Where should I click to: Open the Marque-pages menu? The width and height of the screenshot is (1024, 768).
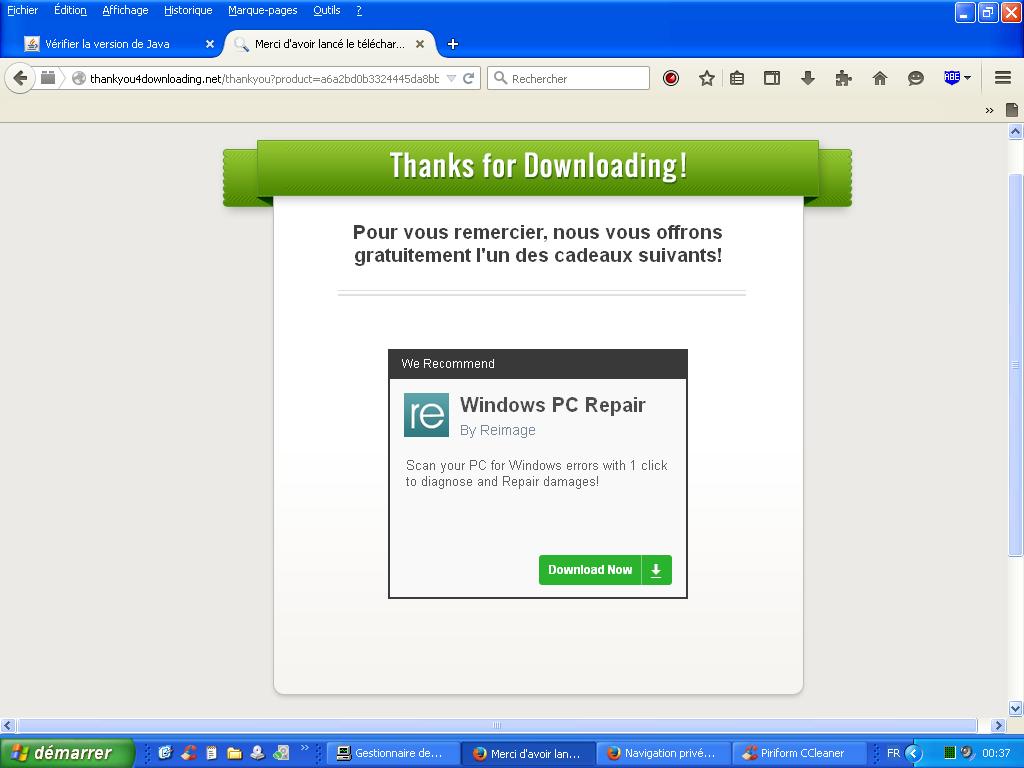[263, 10]
